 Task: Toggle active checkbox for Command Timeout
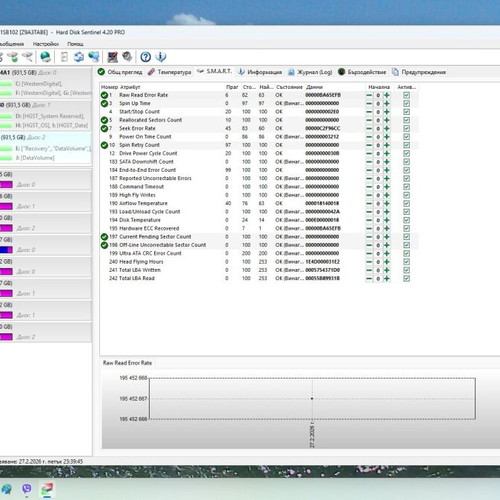coord(406,187)
